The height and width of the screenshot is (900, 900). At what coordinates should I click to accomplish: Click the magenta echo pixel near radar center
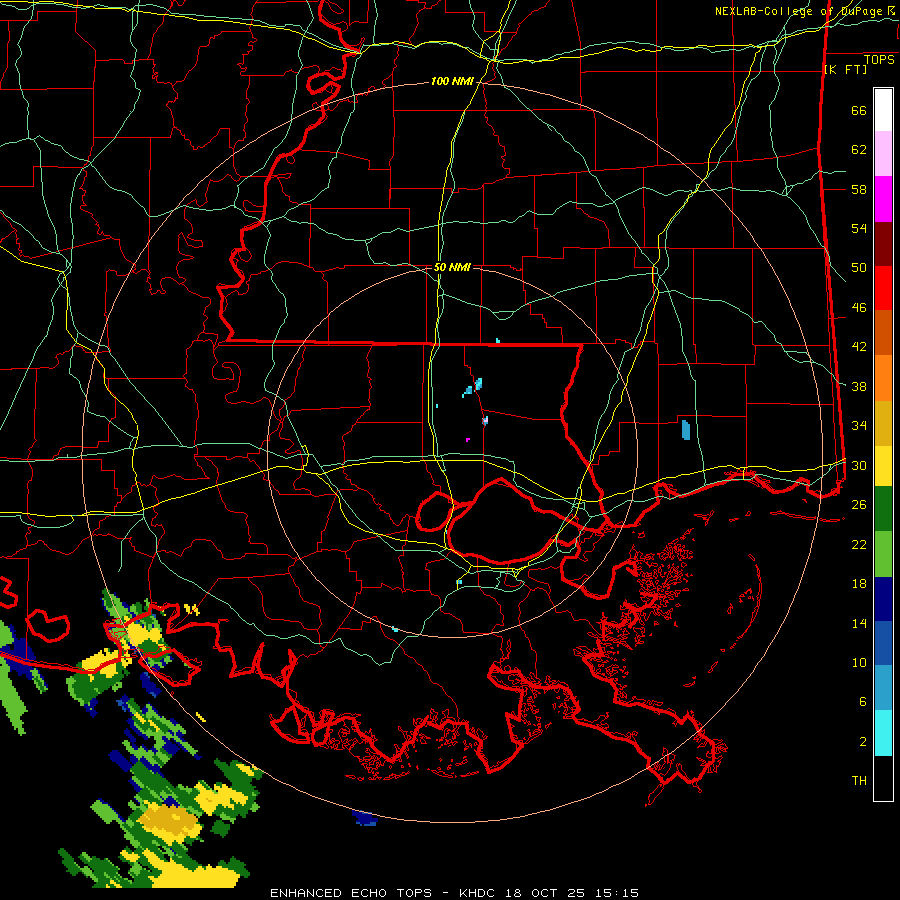[468, 440]
